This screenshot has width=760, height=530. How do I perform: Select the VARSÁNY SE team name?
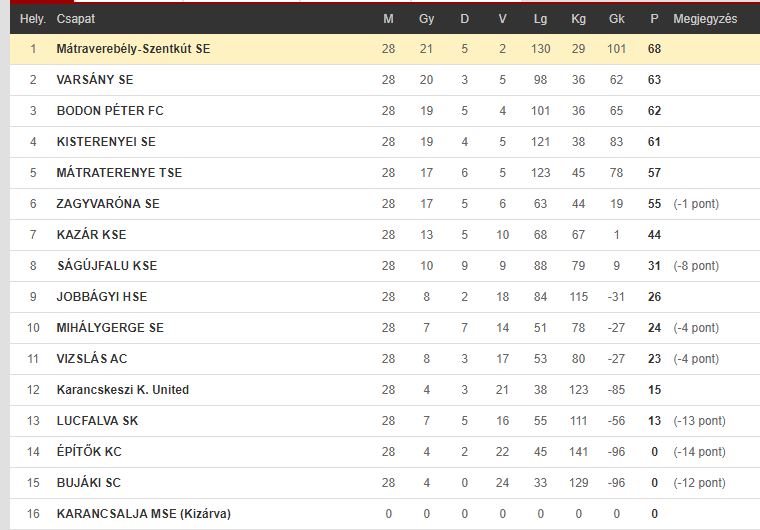pos(95,80)
